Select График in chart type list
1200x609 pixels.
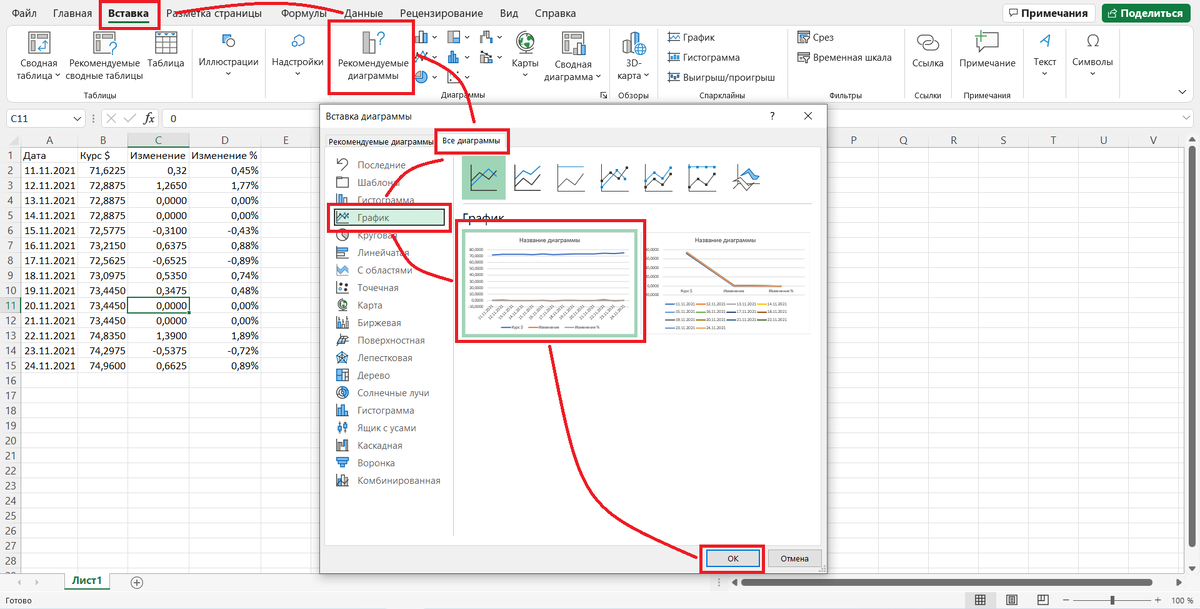coord(389,217)
